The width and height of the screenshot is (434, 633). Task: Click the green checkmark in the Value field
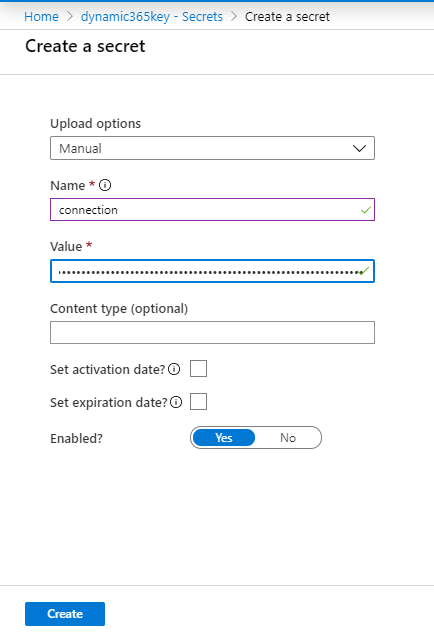tap(364, 271)
